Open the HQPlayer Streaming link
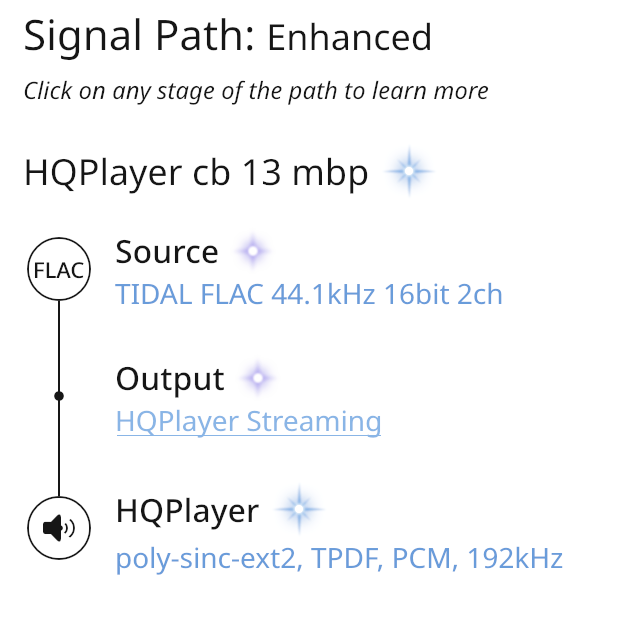The width and height of the screenshot is (620, 626). [249, 422]
